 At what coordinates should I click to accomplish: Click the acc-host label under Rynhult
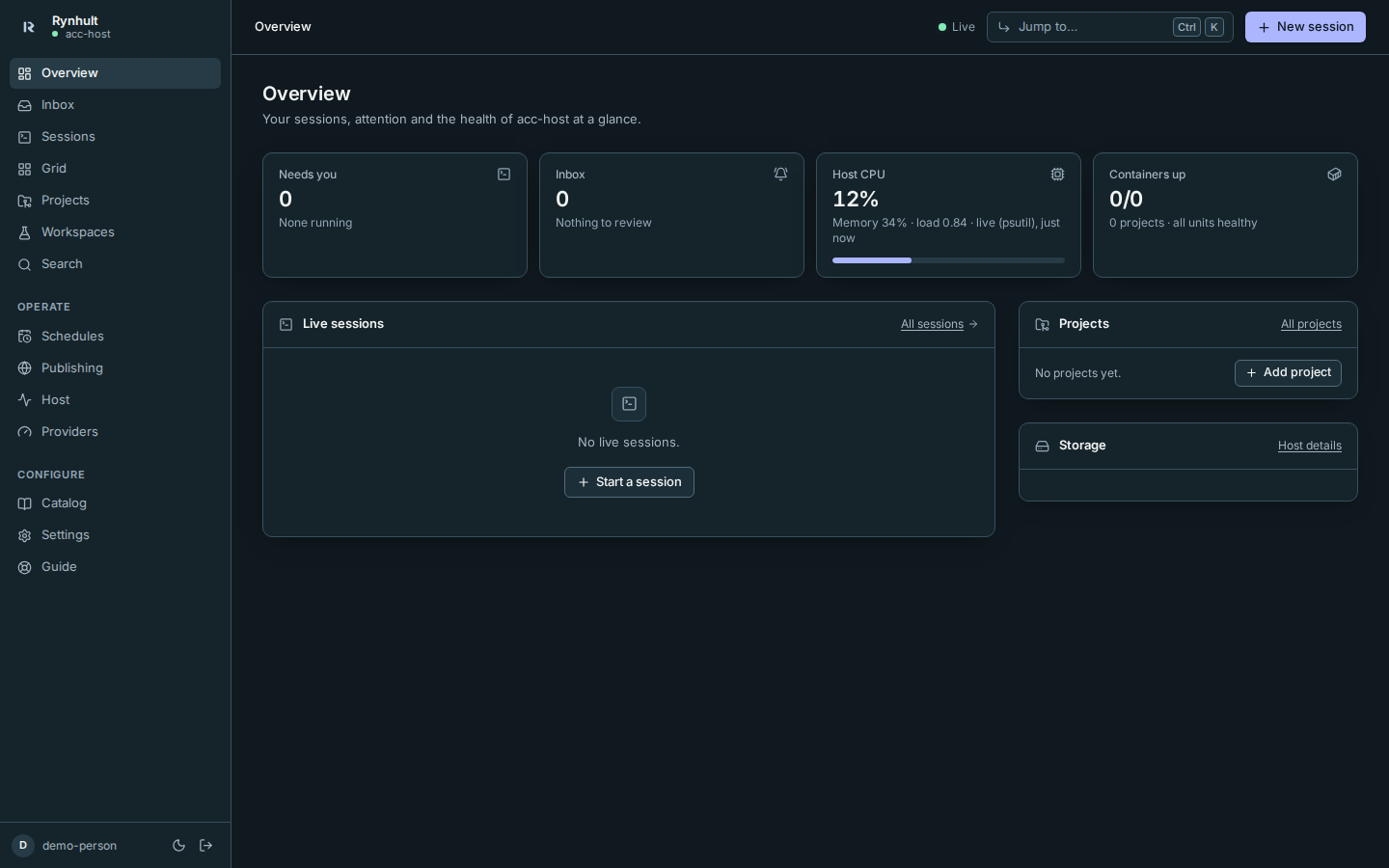[x=88, y=35]
